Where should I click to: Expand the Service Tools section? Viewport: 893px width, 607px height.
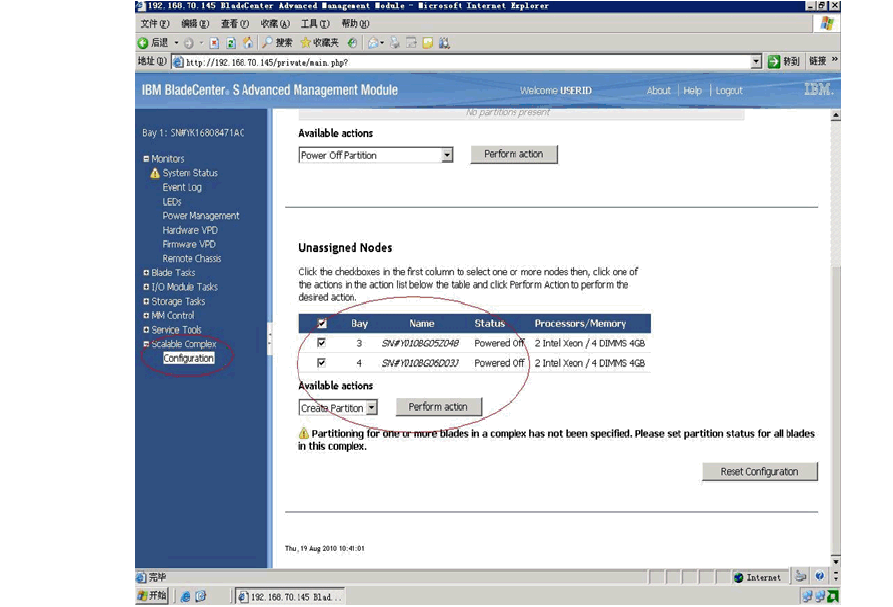tap(146, 330)
